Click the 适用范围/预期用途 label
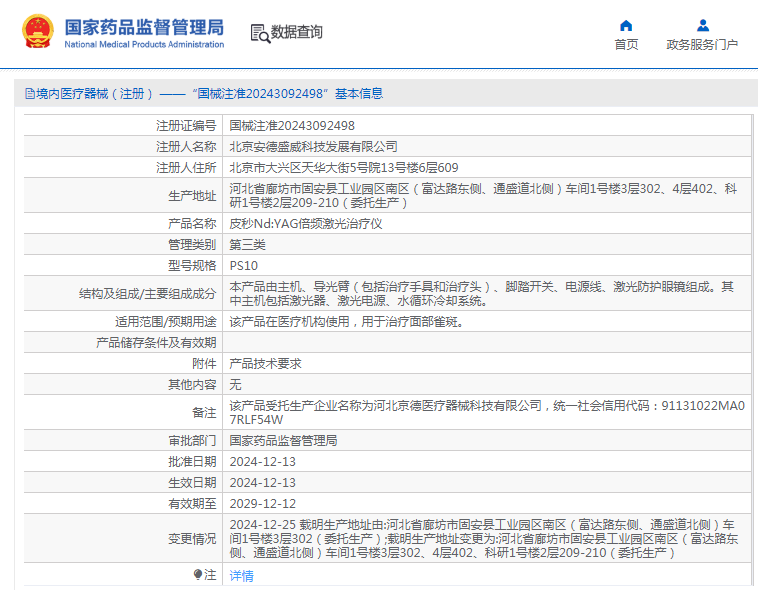 tap(166, 322)
